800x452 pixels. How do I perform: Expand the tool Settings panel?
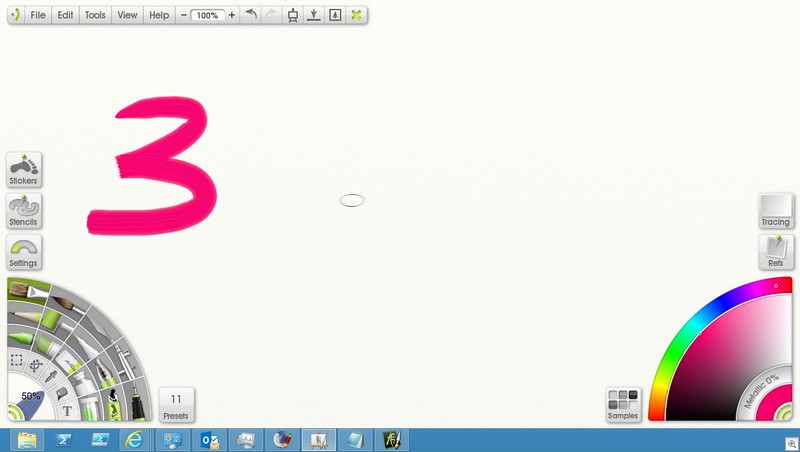tap(23, 252)
